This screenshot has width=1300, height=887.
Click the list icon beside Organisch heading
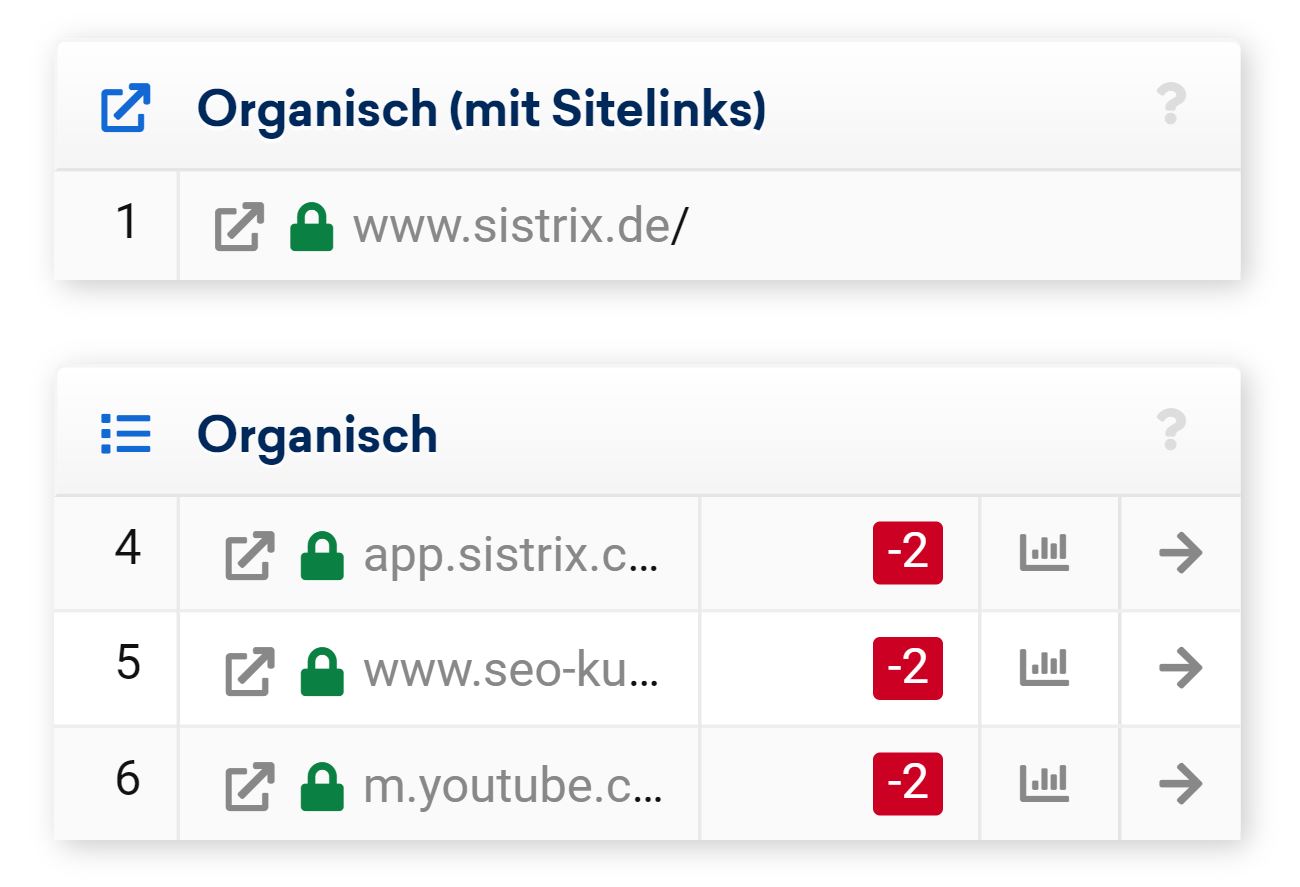click(126, 434)
